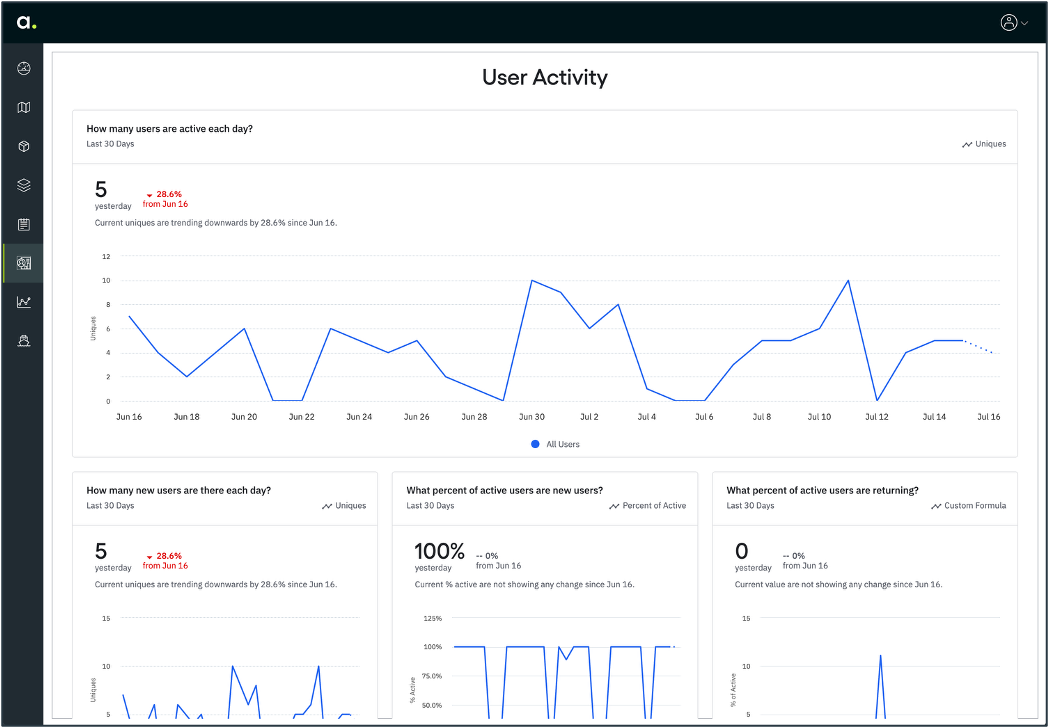Click 'Jun 16' on the top chart axis

(x=129, y=417)
